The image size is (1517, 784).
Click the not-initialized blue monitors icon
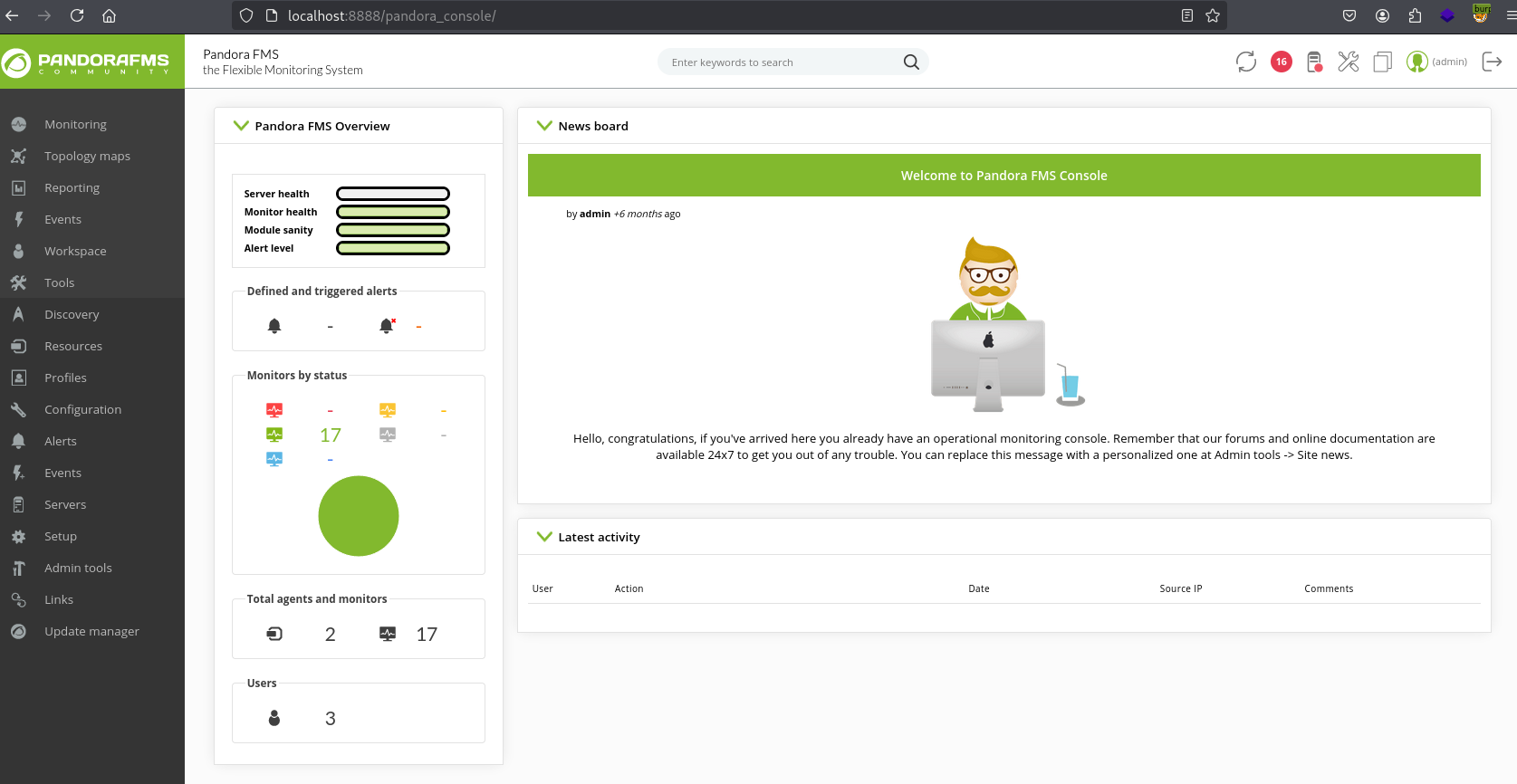pyautogui.click(x=274, y=459)
